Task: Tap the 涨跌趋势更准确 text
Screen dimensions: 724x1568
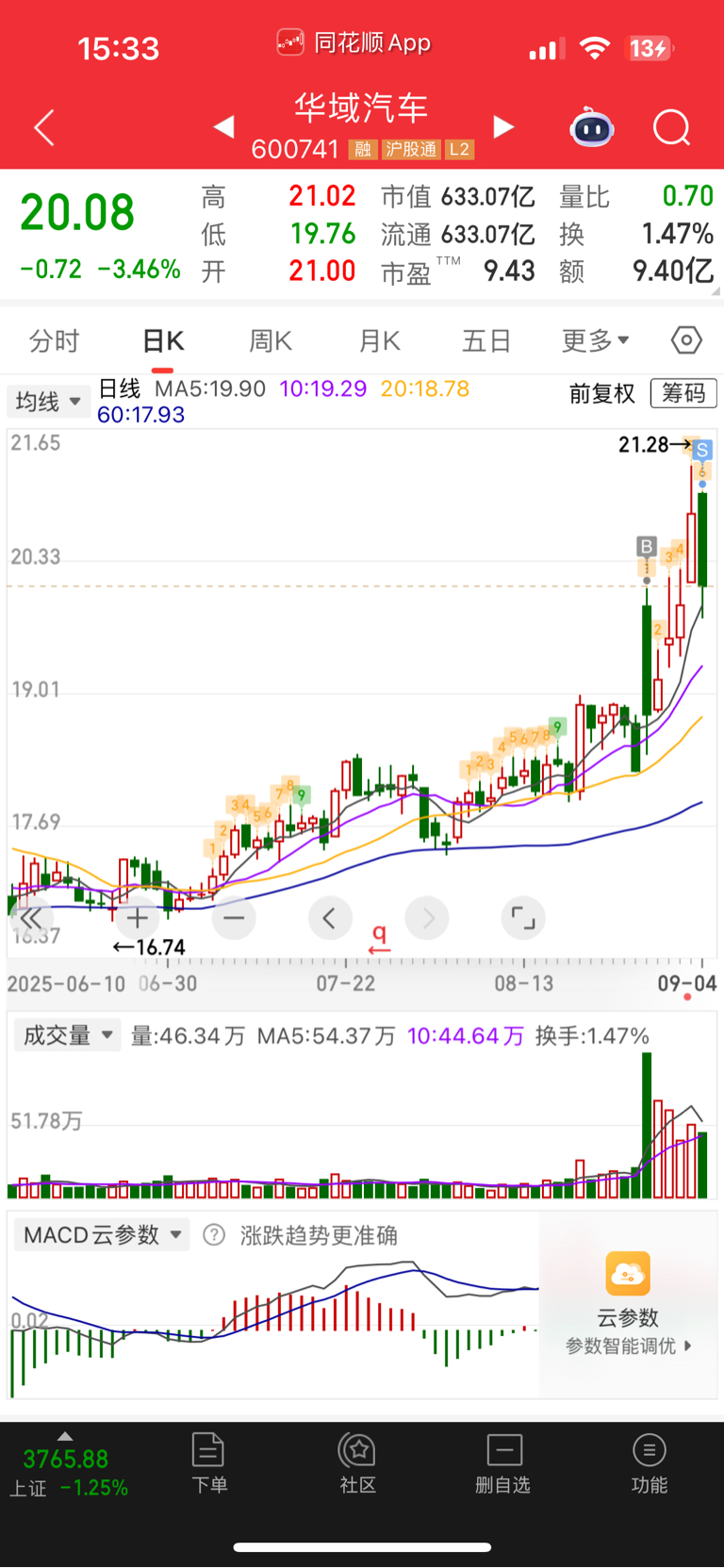Action: pos(319,1235)
